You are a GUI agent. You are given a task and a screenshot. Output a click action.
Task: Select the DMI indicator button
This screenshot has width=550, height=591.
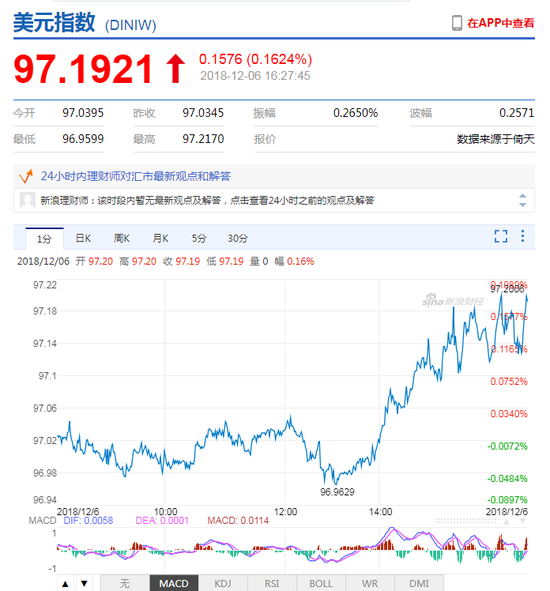419,583
